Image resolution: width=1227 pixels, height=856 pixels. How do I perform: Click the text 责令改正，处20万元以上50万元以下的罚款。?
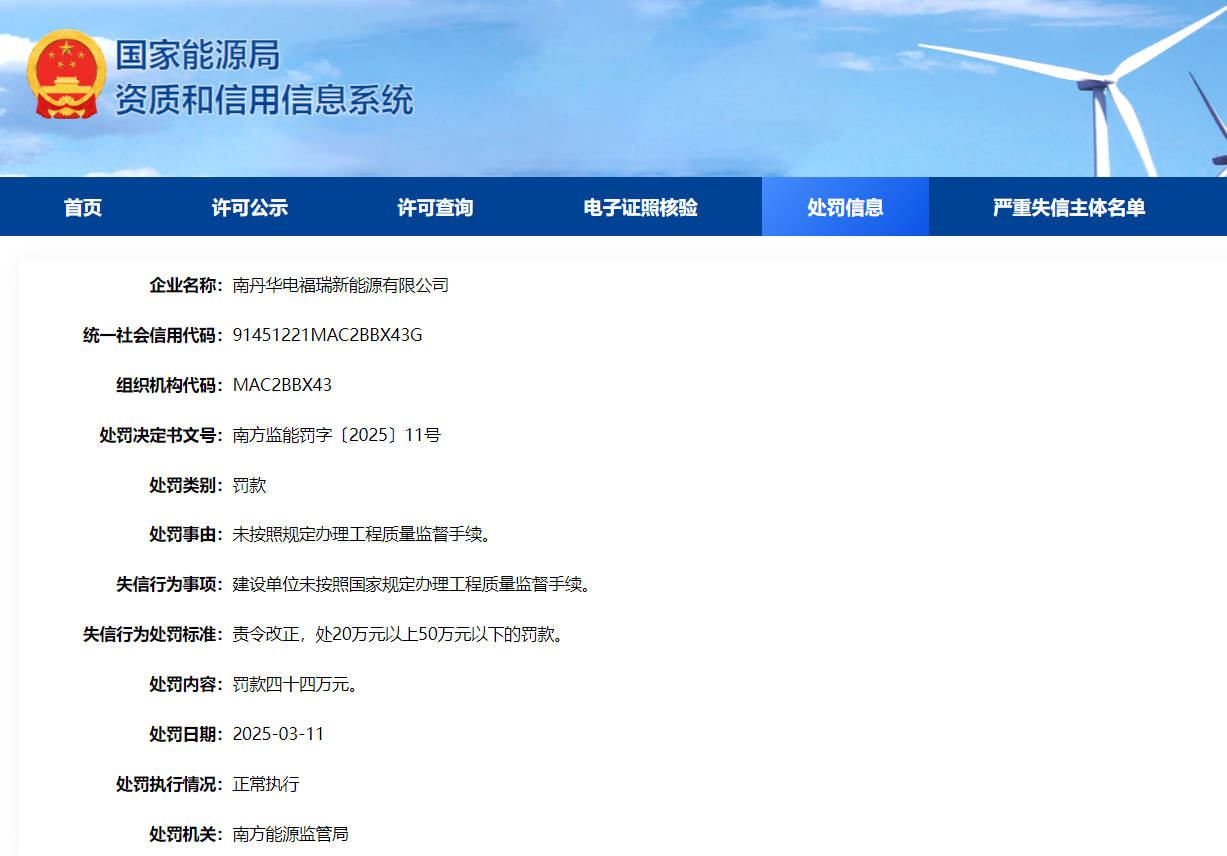(x=398, y=634)
